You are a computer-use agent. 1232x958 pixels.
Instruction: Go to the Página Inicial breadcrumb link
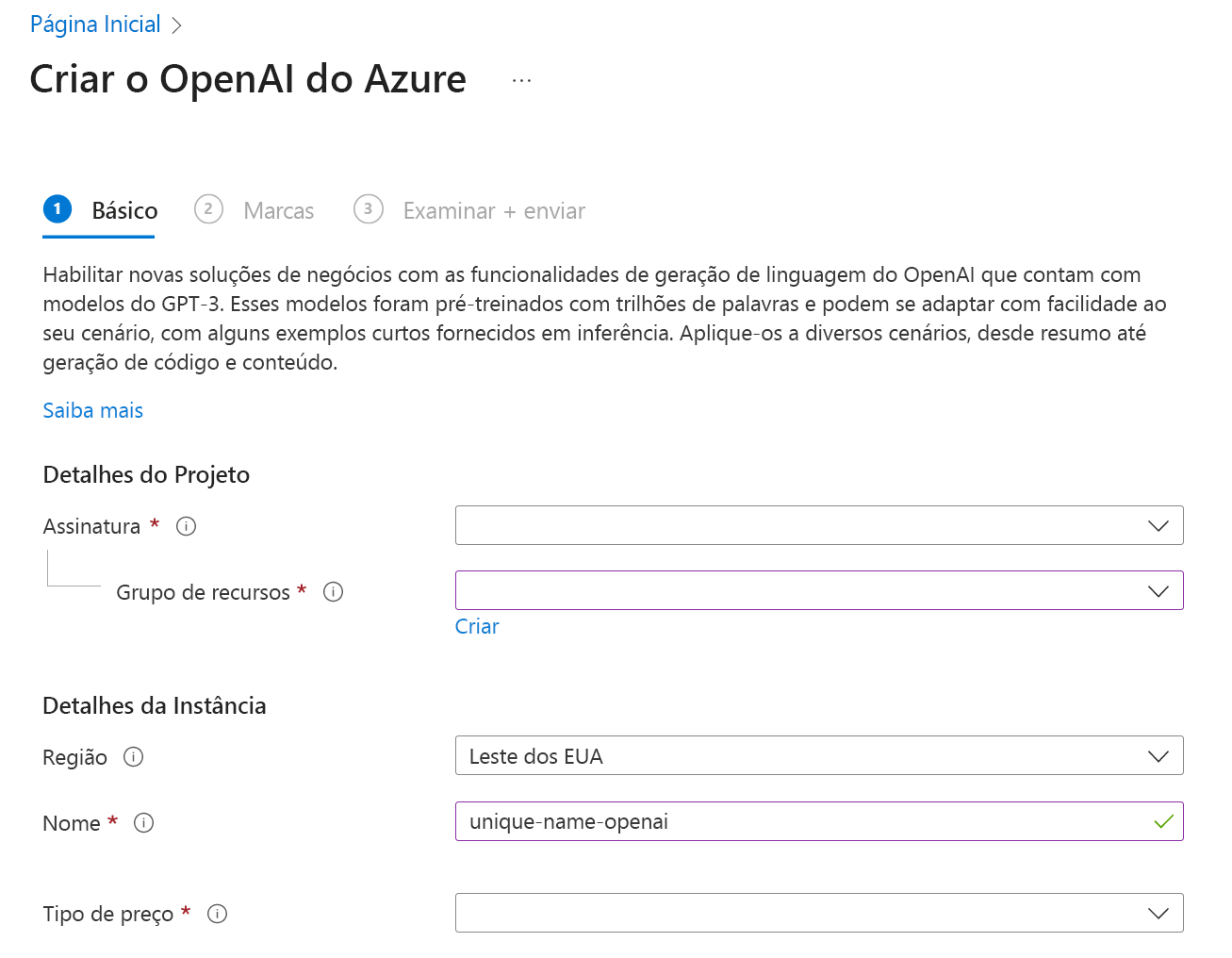click(x=95, y=25)
